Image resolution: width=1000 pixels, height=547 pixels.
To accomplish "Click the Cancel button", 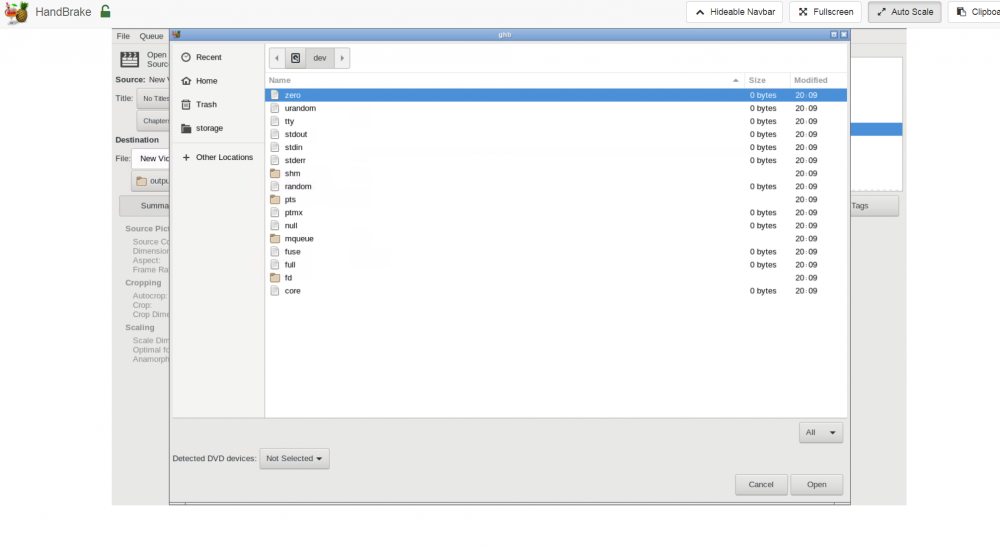I will 761,485.
